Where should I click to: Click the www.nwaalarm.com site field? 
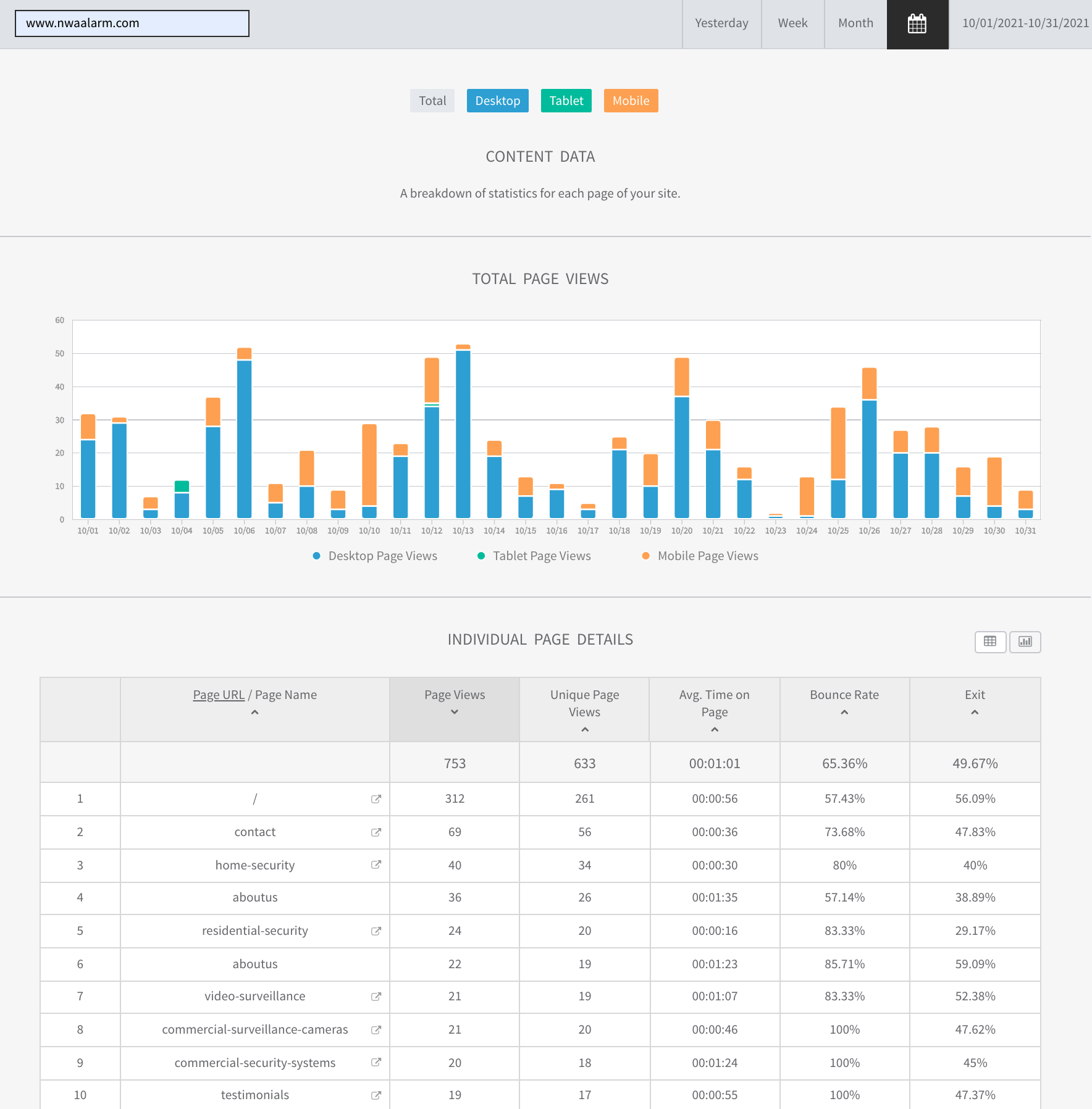coord(132,23)
